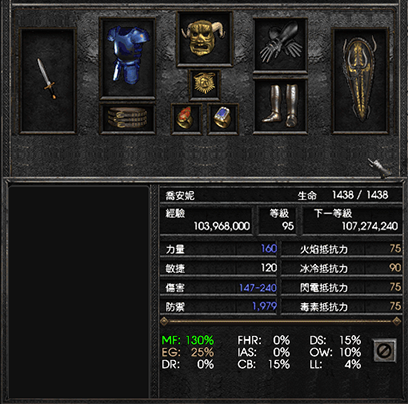
Task: Click the blue plate body armor
Action: click(x=128, y=54)
